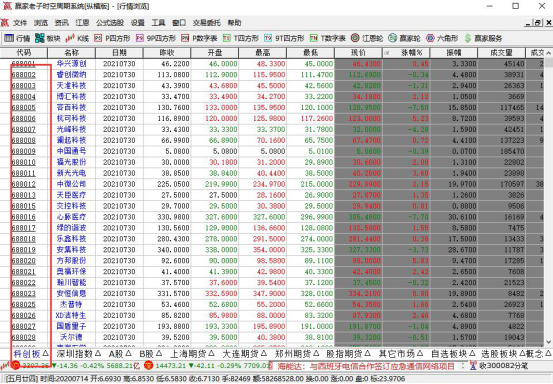Open the 行情 quotes view in toolbar
This screenshot has width=553, height=384.
[x=17, y=38]
